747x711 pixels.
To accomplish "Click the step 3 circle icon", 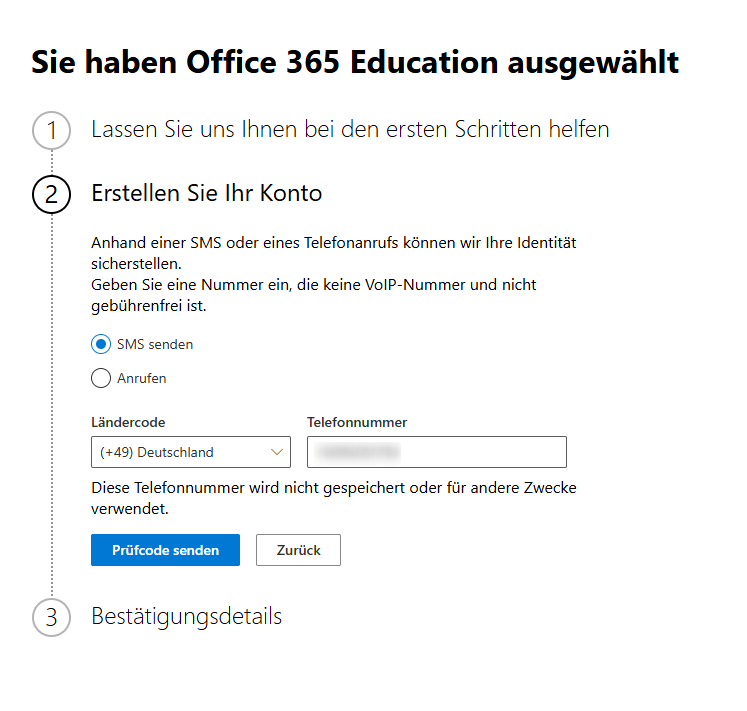I will pyautogui.click(x=51, y=617).
